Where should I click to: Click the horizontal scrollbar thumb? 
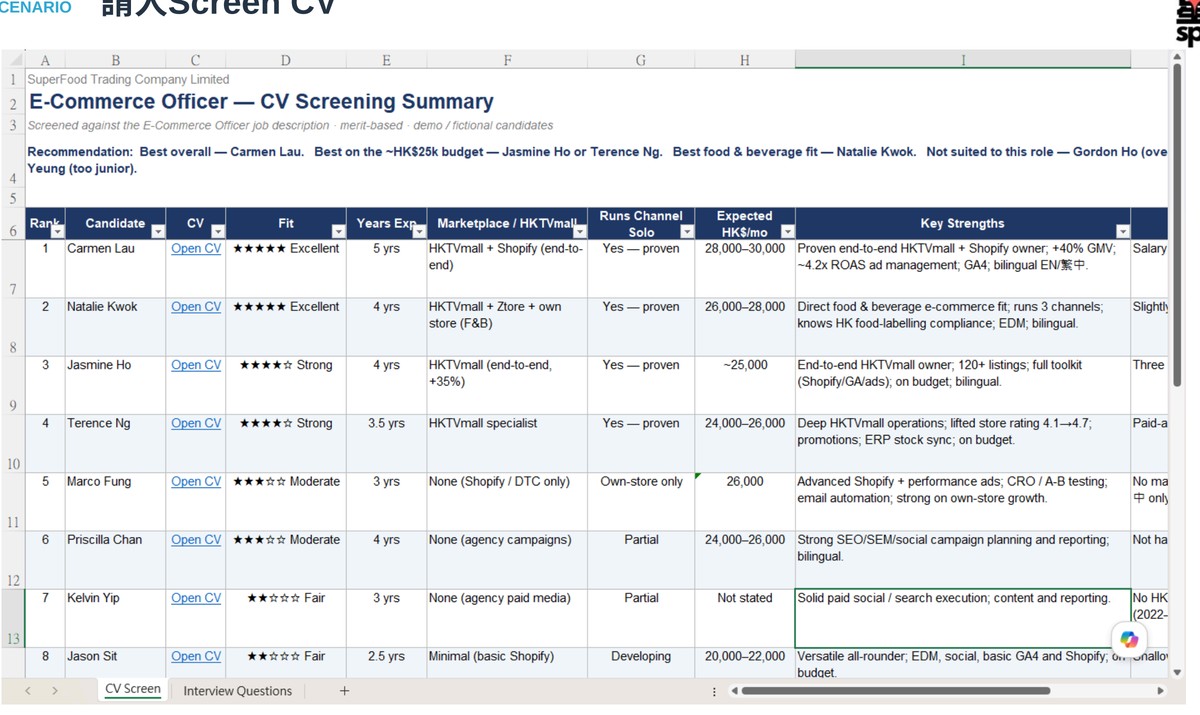895,691
